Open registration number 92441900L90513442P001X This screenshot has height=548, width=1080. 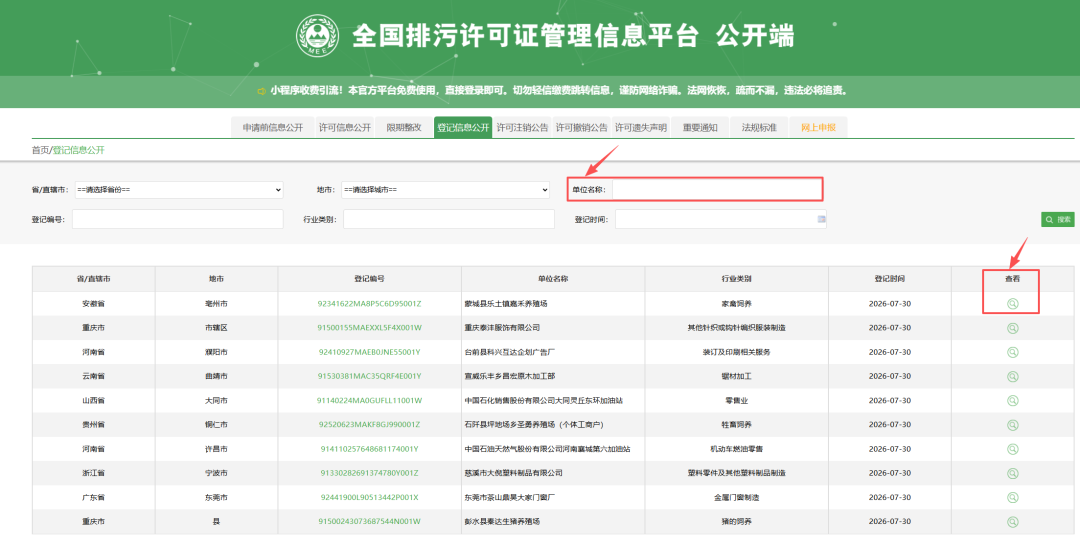coord(369,497)
